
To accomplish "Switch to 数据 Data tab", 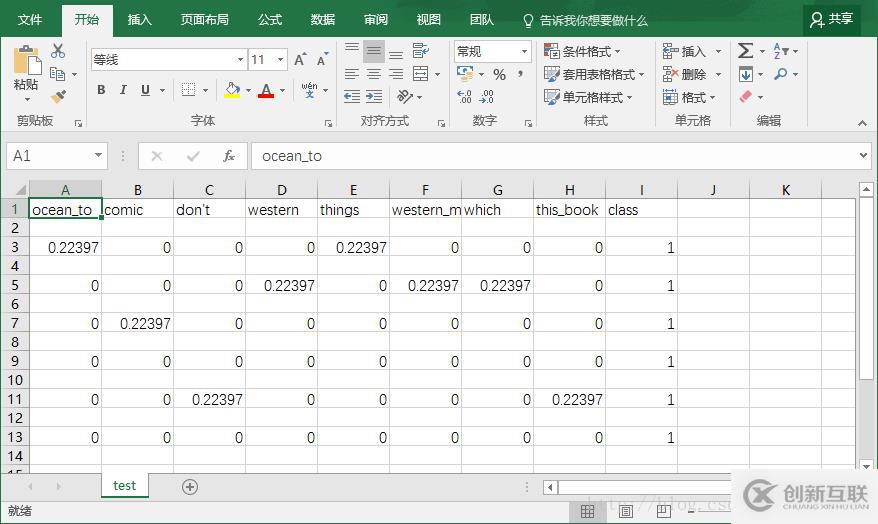I will [x=323, y=20].
